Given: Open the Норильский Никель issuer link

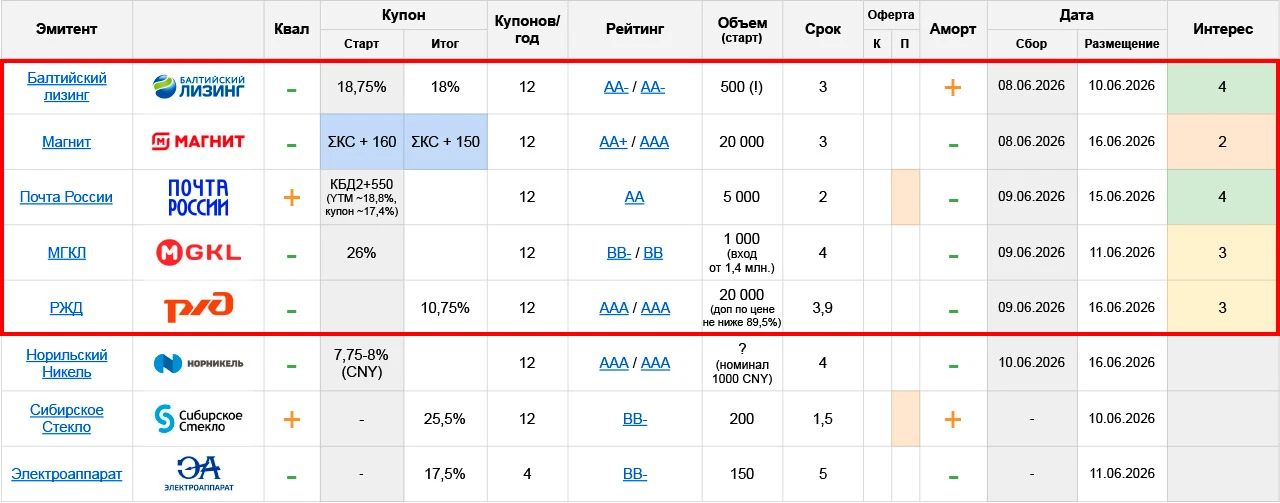Looking at the screenshot, I should pyautogui.click(x=67, y=363).
